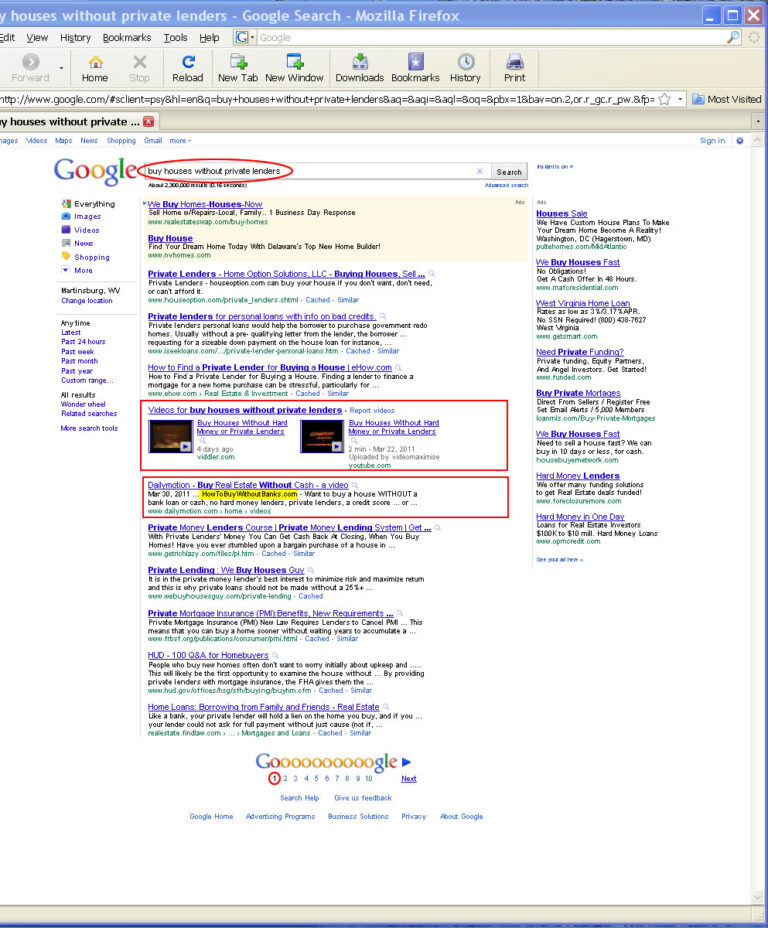The height and width of the screenshot is (928, 768).
Task: Toggle the 'Instant is on' dropdown
Action: coord(554,167)
